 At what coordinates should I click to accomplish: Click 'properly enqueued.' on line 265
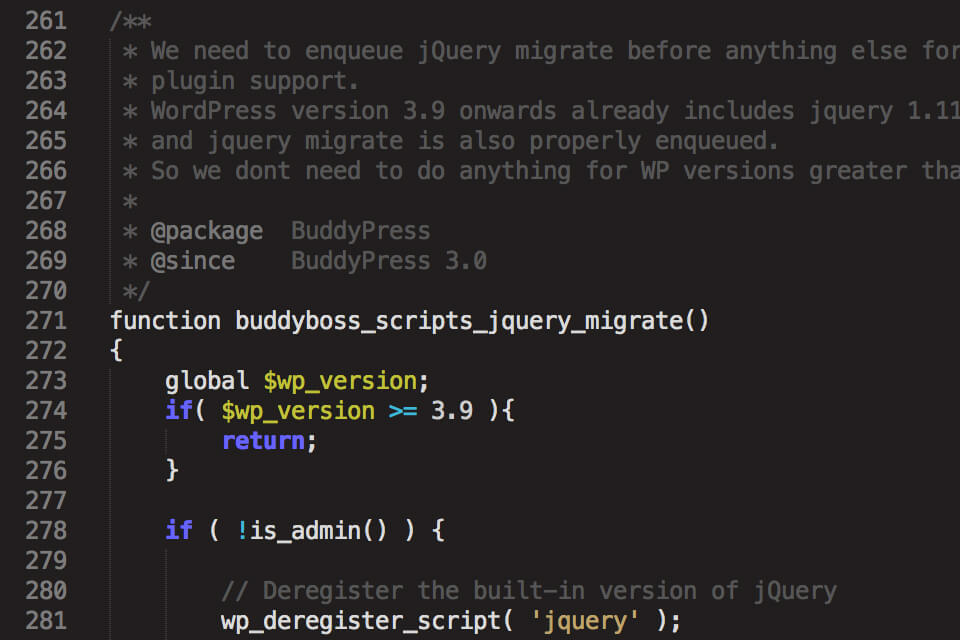(x=654, y=141)
